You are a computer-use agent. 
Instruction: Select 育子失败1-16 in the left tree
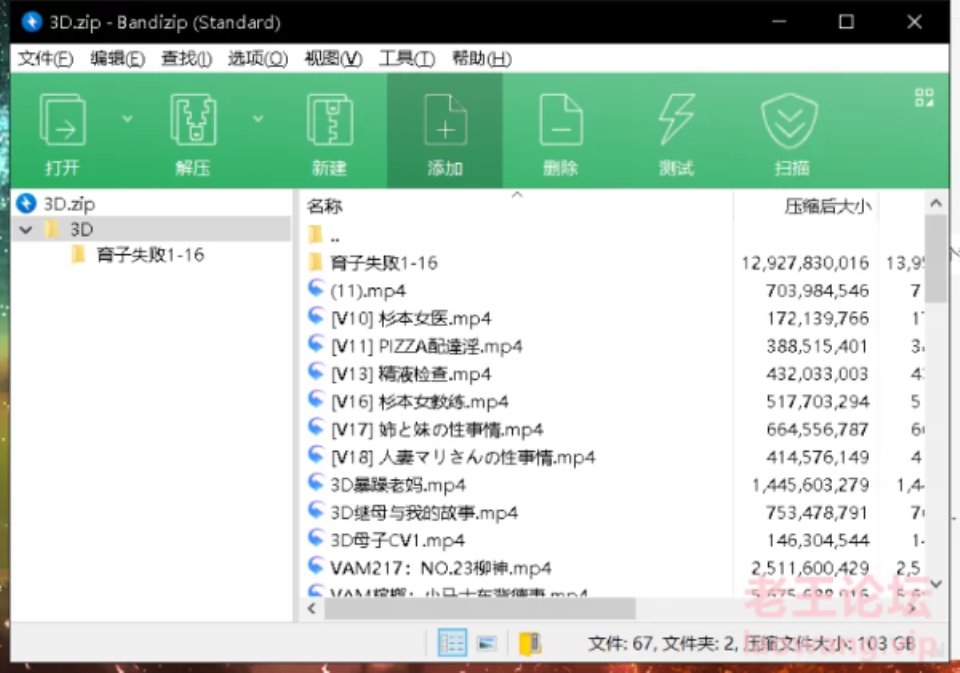(150, 255)
